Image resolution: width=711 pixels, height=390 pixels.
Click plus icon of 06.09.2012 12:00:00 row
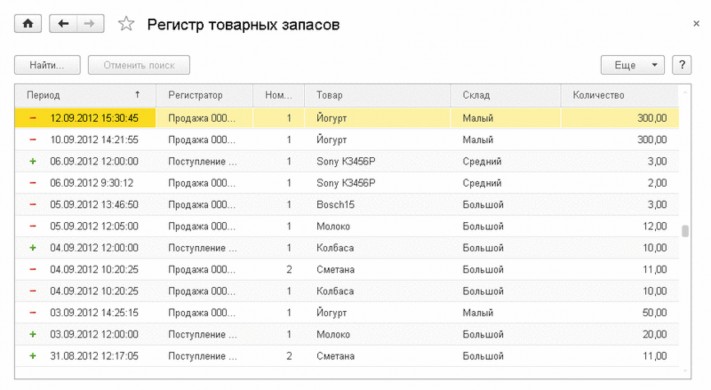click(x=33, y=161)
